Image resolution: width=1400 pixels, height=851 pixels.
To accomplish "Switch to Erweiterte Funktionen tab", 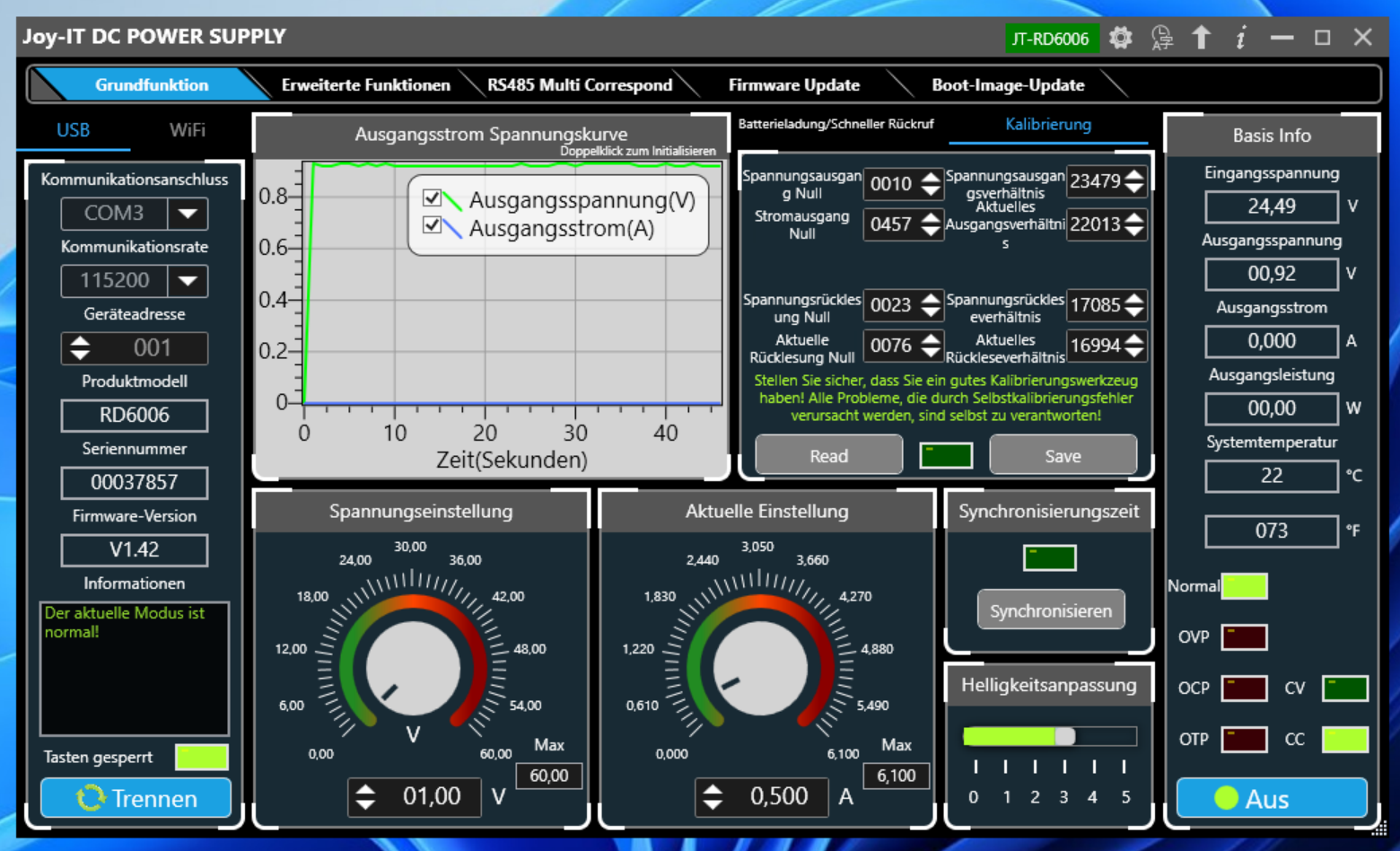I will (366, 85).
